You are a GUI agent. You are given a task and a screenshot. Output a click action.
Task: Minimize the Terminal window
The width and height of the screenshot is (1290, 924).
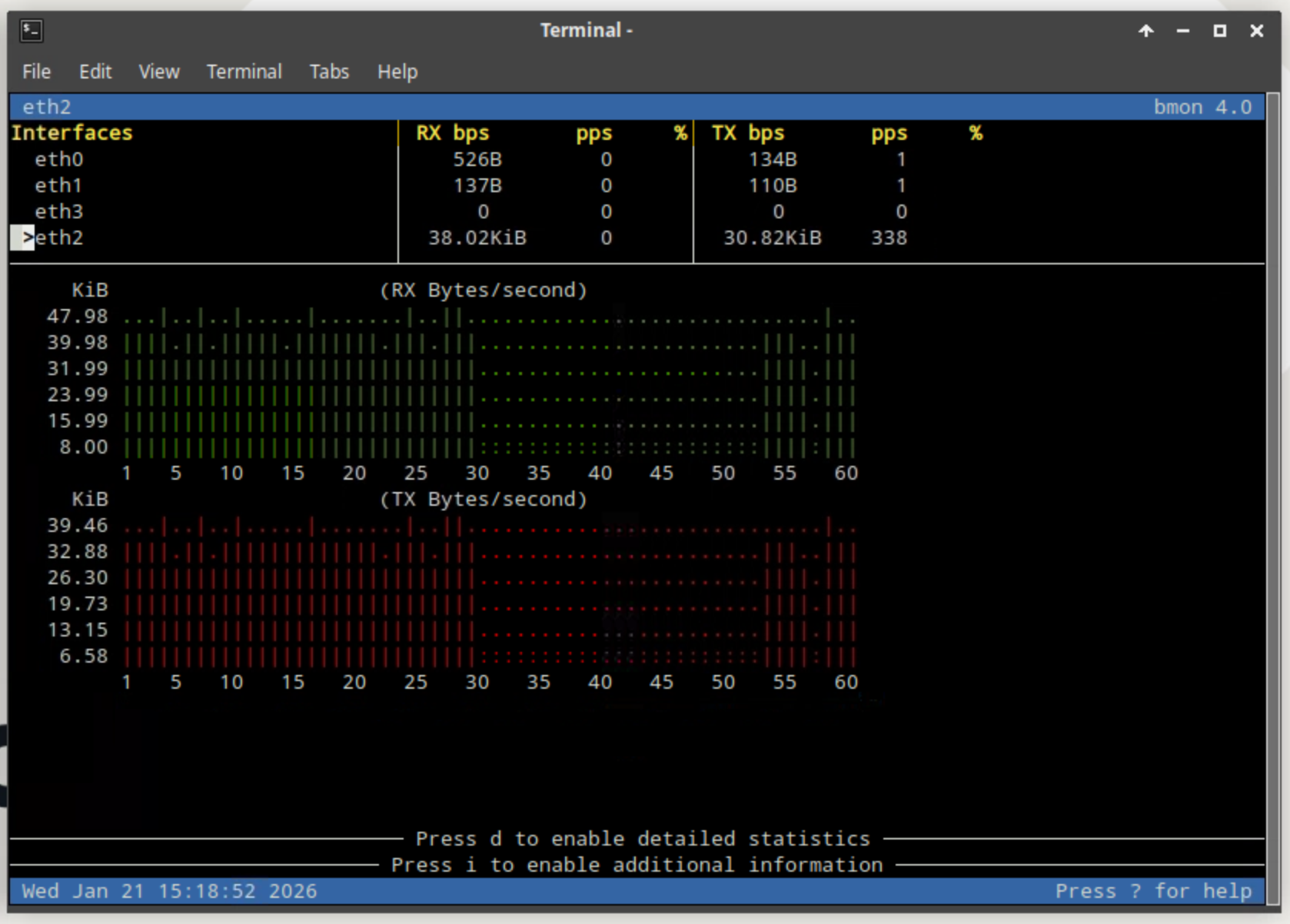(x=1182, y=31)
